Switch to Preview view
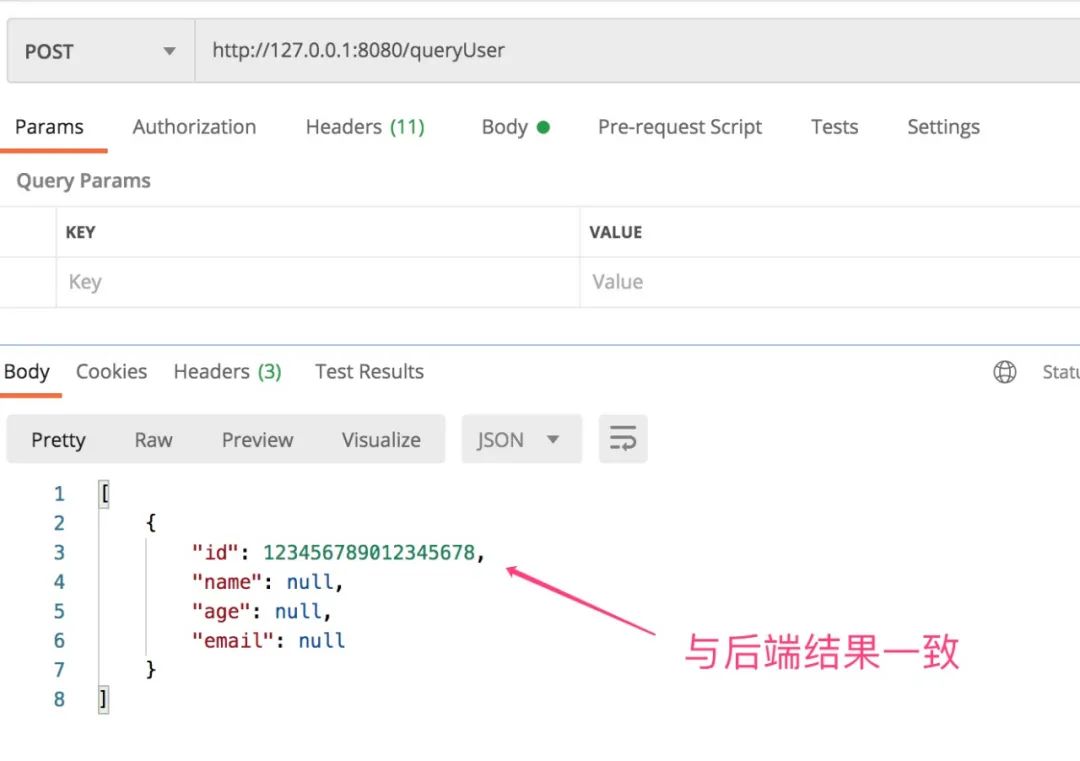The image size is (1080, 761). (257, 440)
